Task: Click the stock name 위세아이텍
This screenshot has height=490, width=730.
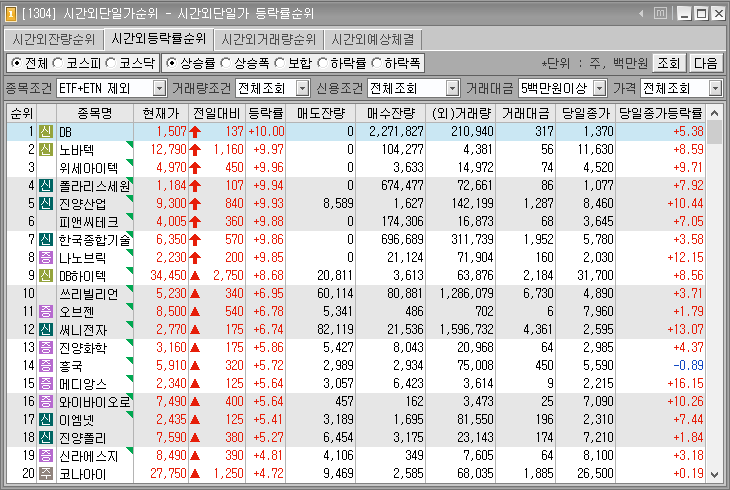Action: (88, 168)
